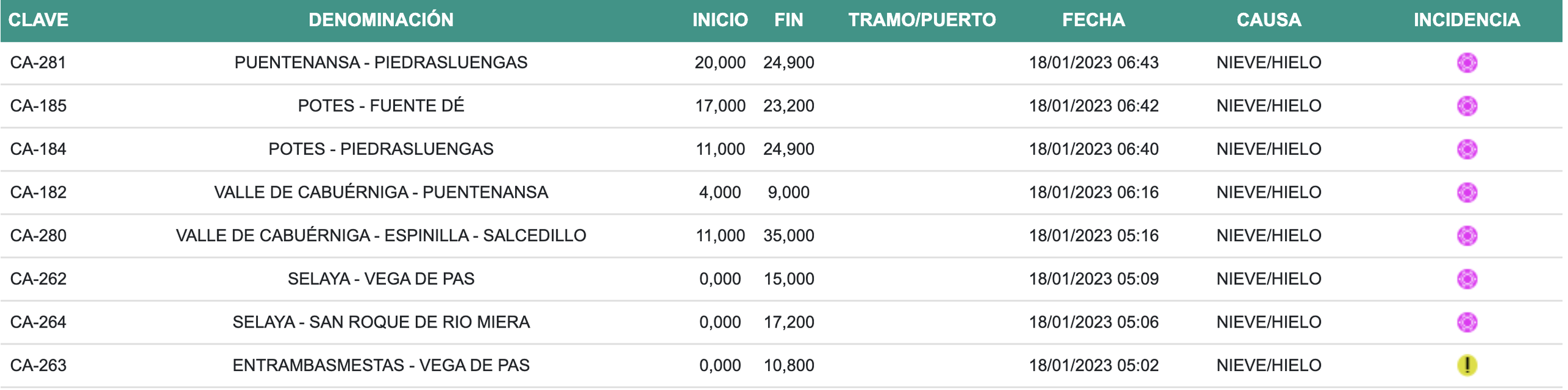Click the TRAMO/PUERTO column header

(922, 20)
